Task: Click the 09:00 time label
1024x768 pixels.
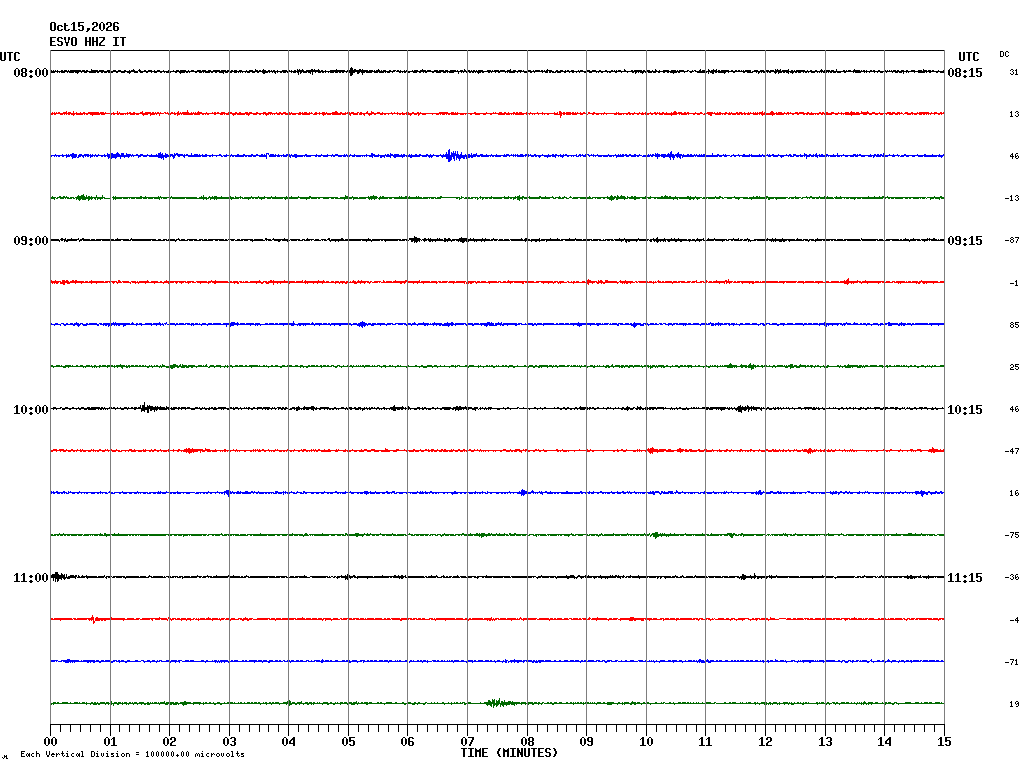Action: pos(31,241)
